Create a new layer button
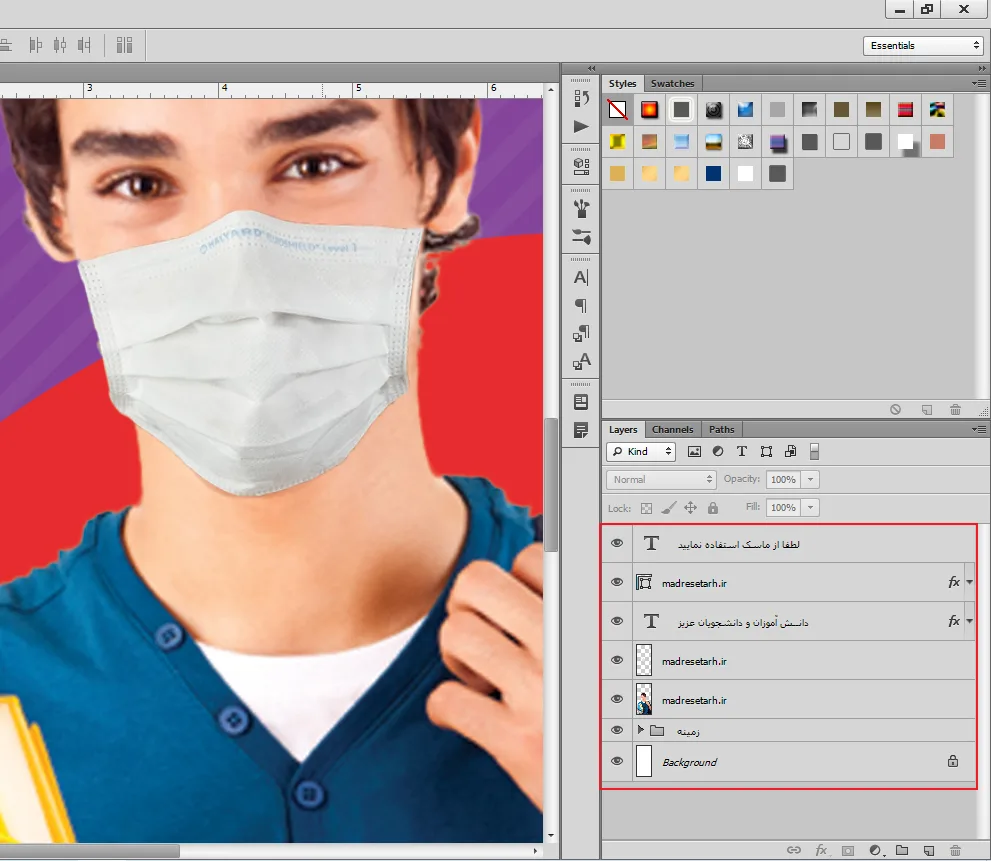Viewport: 991px width, 861px height. click(x=928, y=850)
